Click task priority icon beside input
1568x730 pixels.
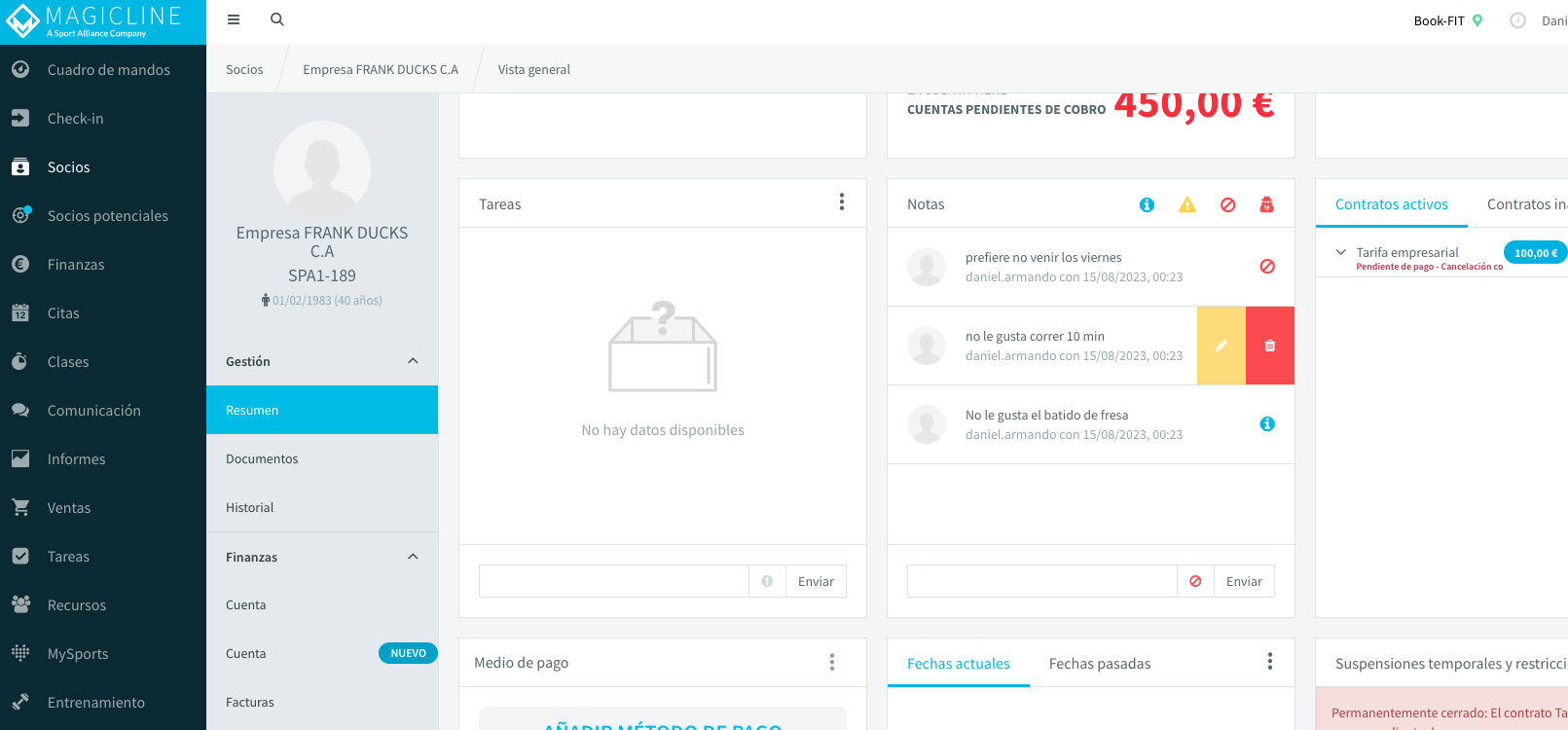pos(767,581)
